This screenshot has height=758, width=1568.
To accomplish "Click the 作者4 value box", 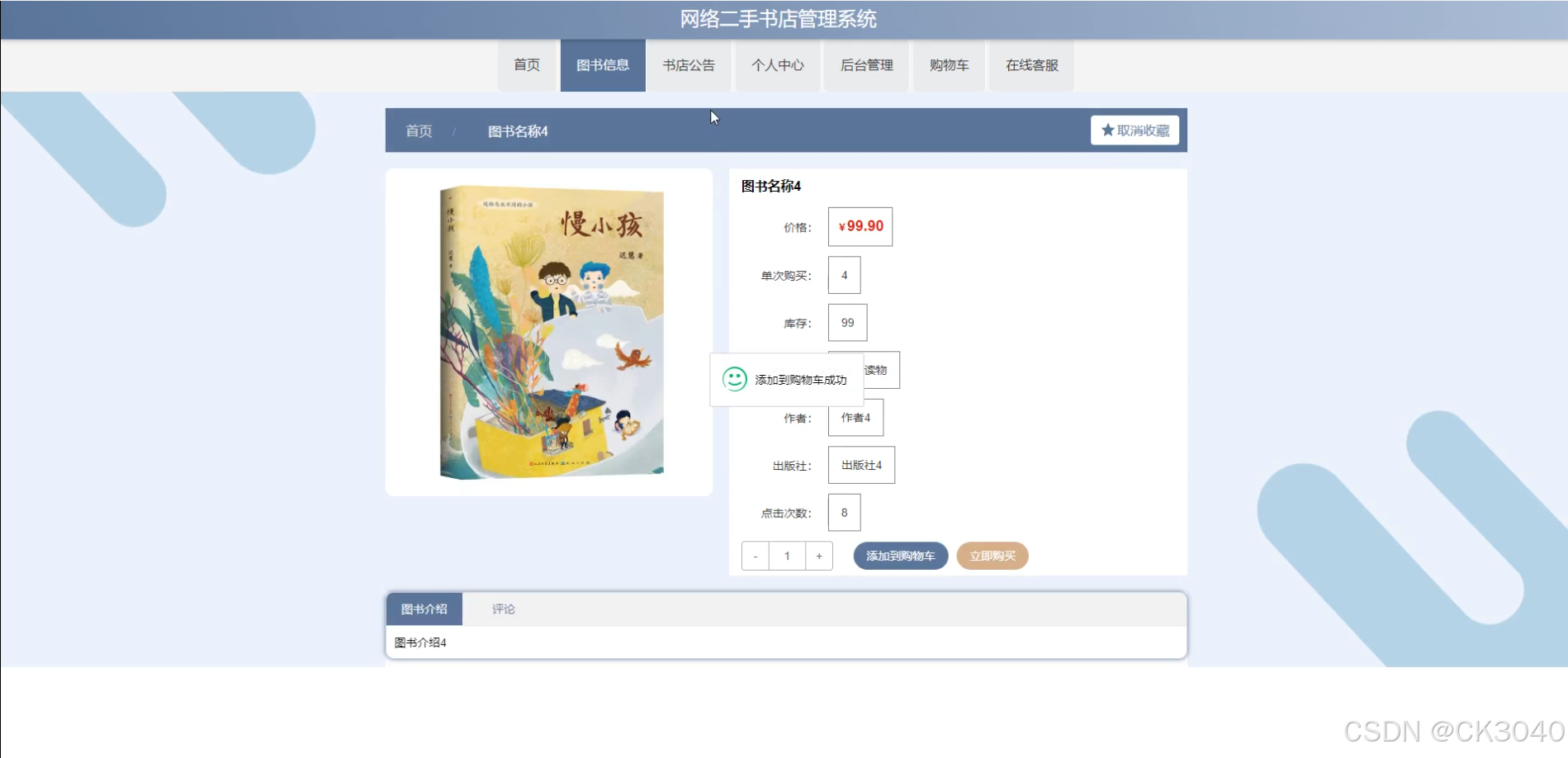I will pos(855,418).
